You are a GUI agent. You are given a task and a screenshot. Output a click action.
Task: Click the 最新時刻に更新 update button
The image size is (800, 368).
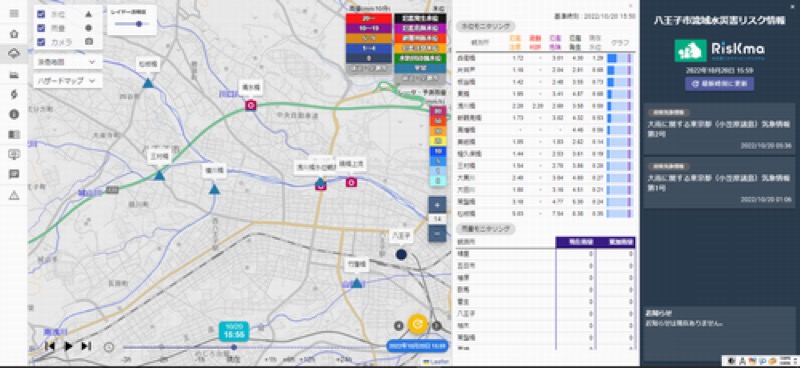pyautogui.click(x=719, y=84)
